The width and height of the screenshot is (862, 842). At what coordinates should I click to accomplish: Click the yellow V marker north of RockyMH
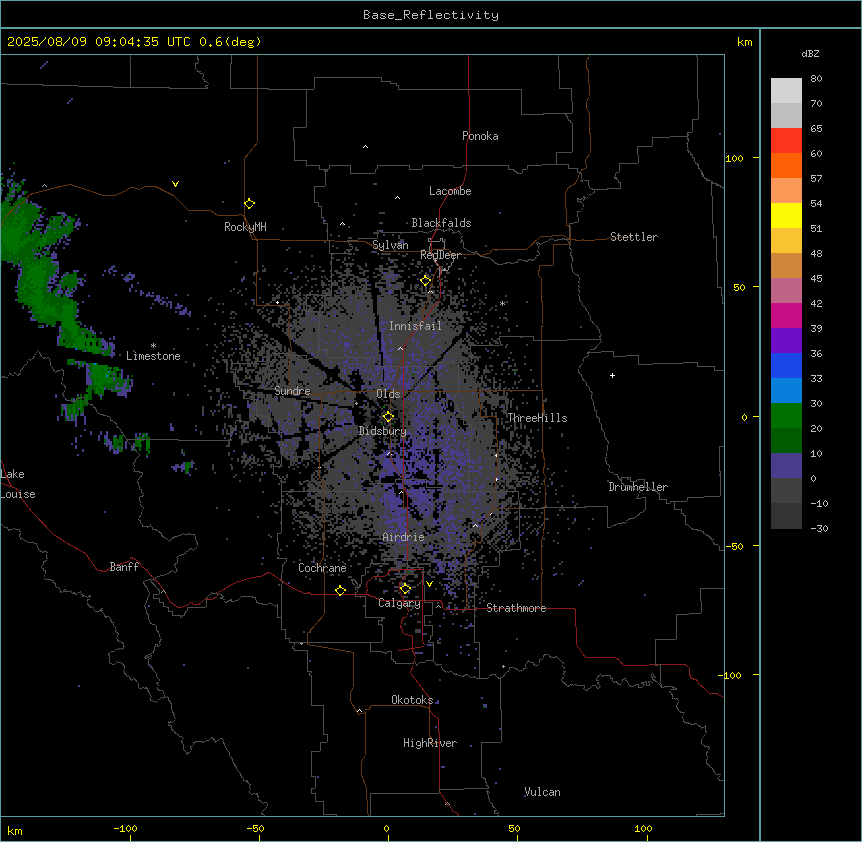point(175,184)
